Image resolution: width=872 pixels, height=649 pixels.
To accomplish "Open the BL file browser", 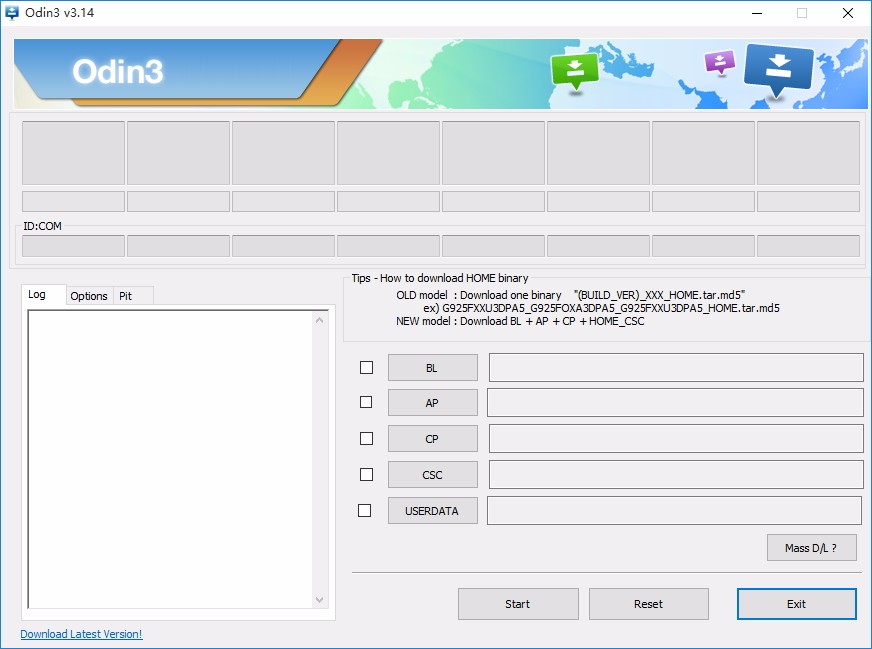I will coord(432,367).
